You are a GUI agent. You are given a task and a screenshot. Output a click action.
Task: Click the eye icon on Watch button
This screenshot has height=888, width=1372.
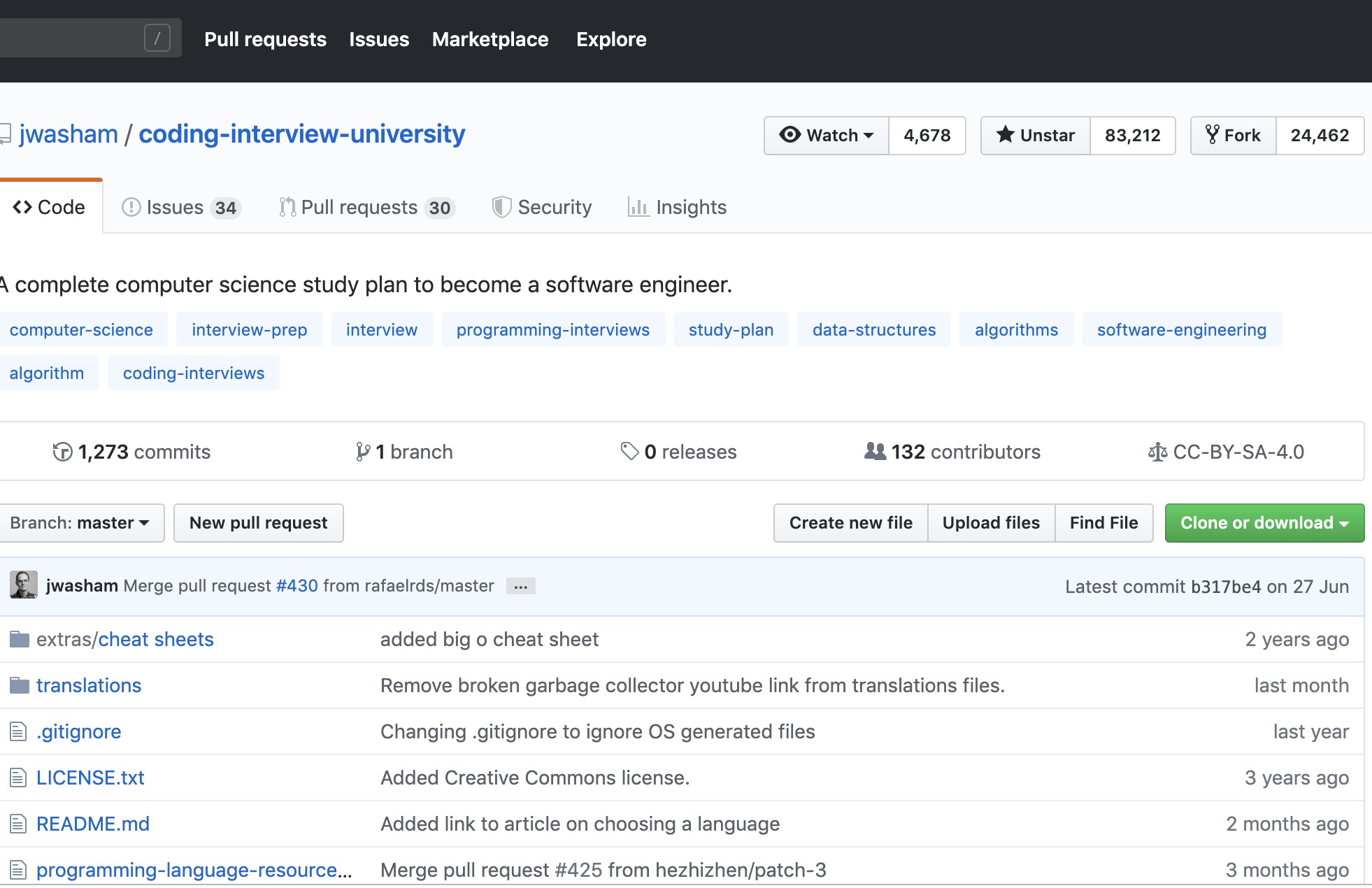pyautogui.click(x=790, y=134)
